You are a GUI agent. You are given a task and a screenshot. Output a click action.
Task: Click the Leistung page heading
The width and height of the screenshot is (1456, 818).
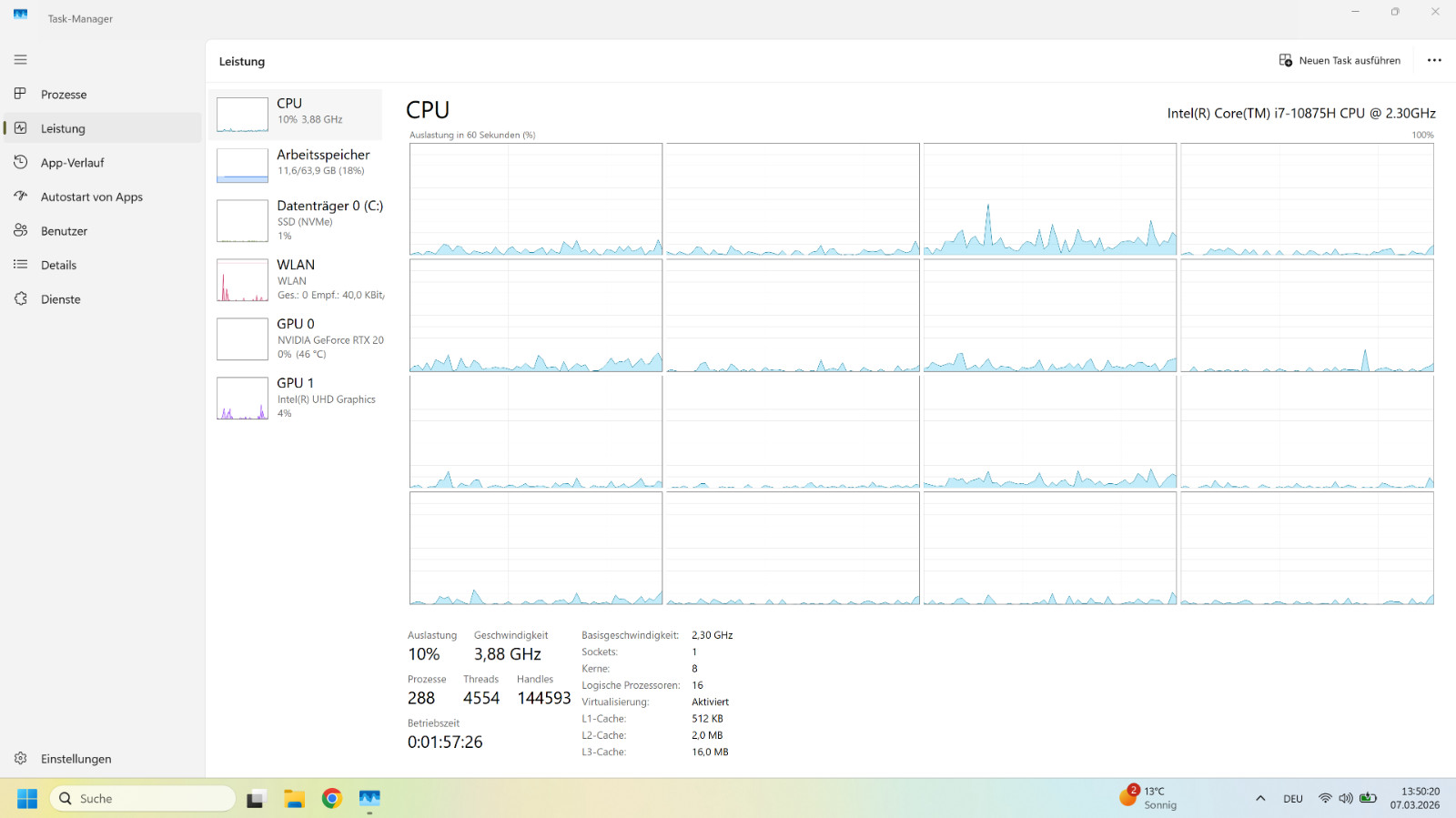pos(242,61)
